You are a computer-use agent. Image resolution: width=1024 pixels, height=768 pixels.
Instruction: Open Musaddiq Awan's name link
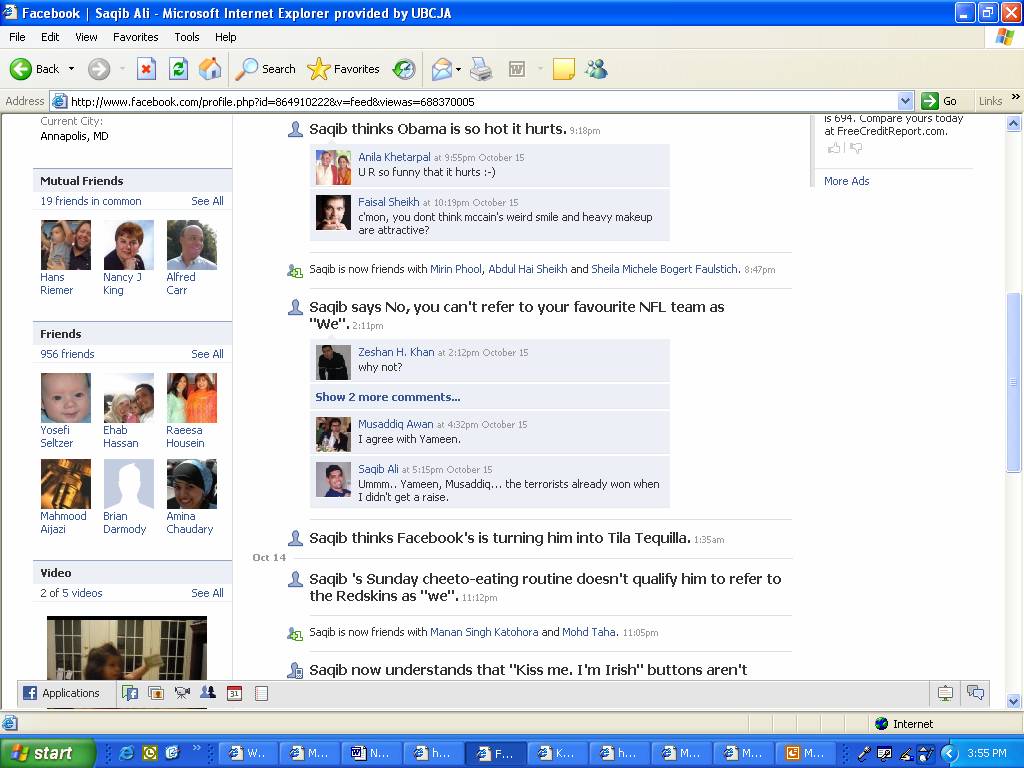pos(395,424)
